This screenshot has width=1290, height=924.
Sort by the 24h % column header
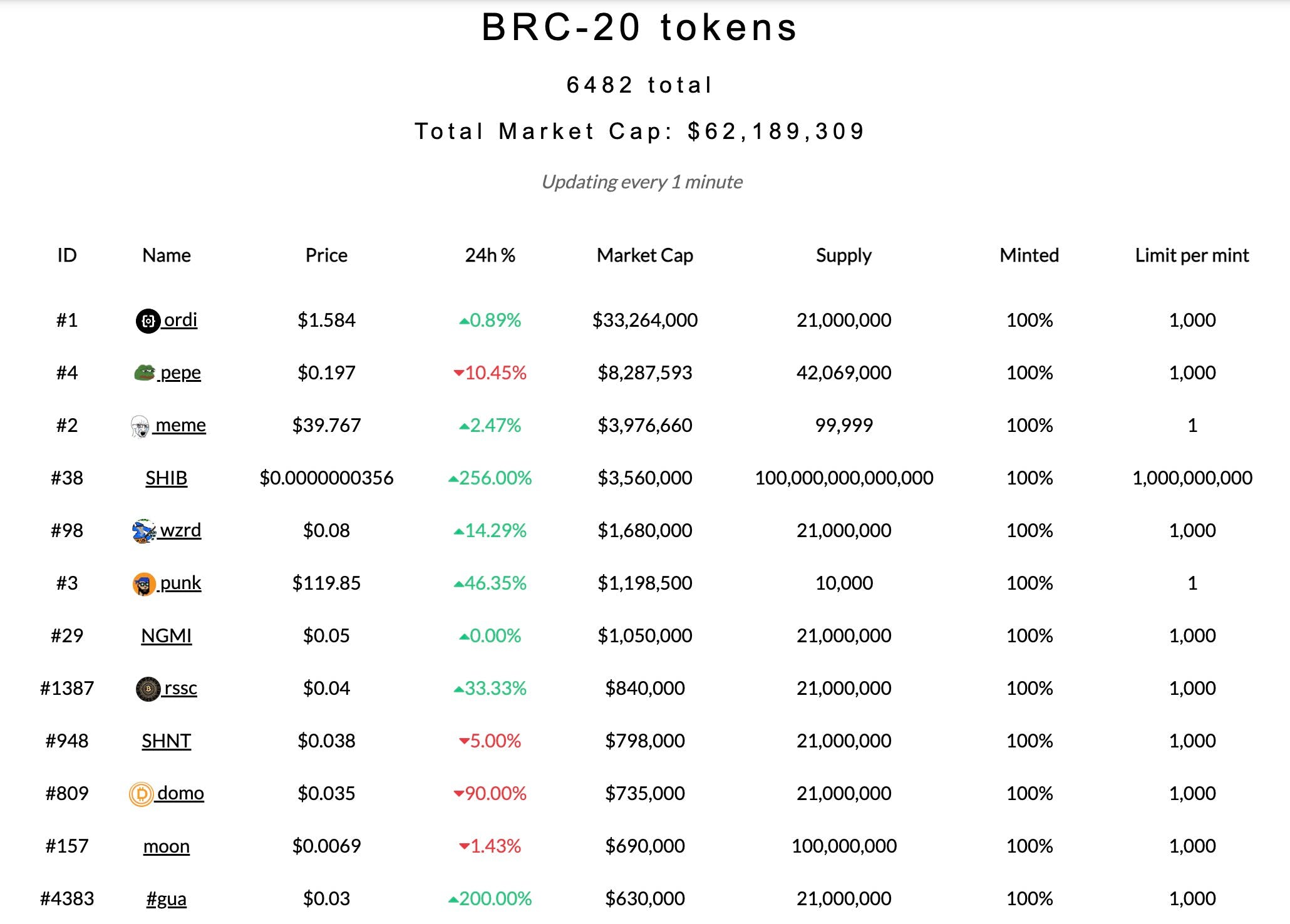point(490,255)
